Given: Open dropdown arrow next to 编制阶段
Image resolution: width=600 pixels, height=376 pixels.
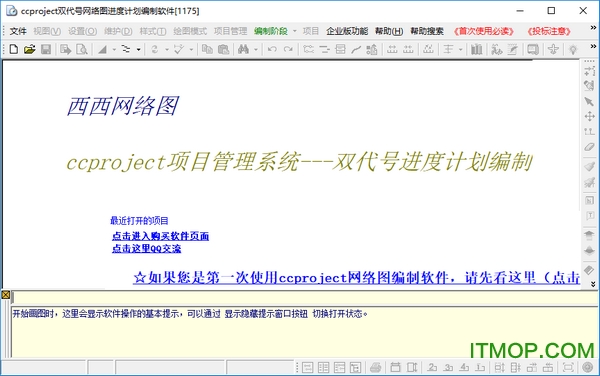Looking at the screenshot, I should pos(295,31).
